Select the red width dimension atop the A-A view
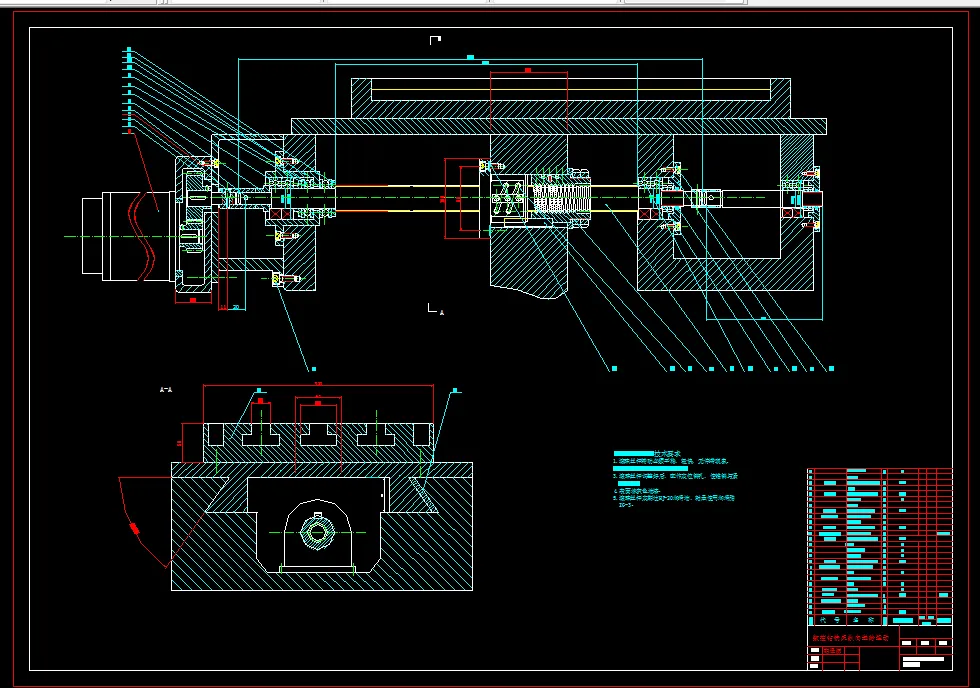980x688 pixels. [318, 384]
